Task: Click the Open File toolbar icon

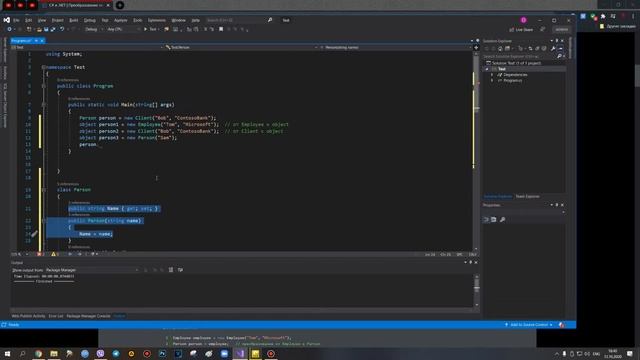Action: pos(39,29)
